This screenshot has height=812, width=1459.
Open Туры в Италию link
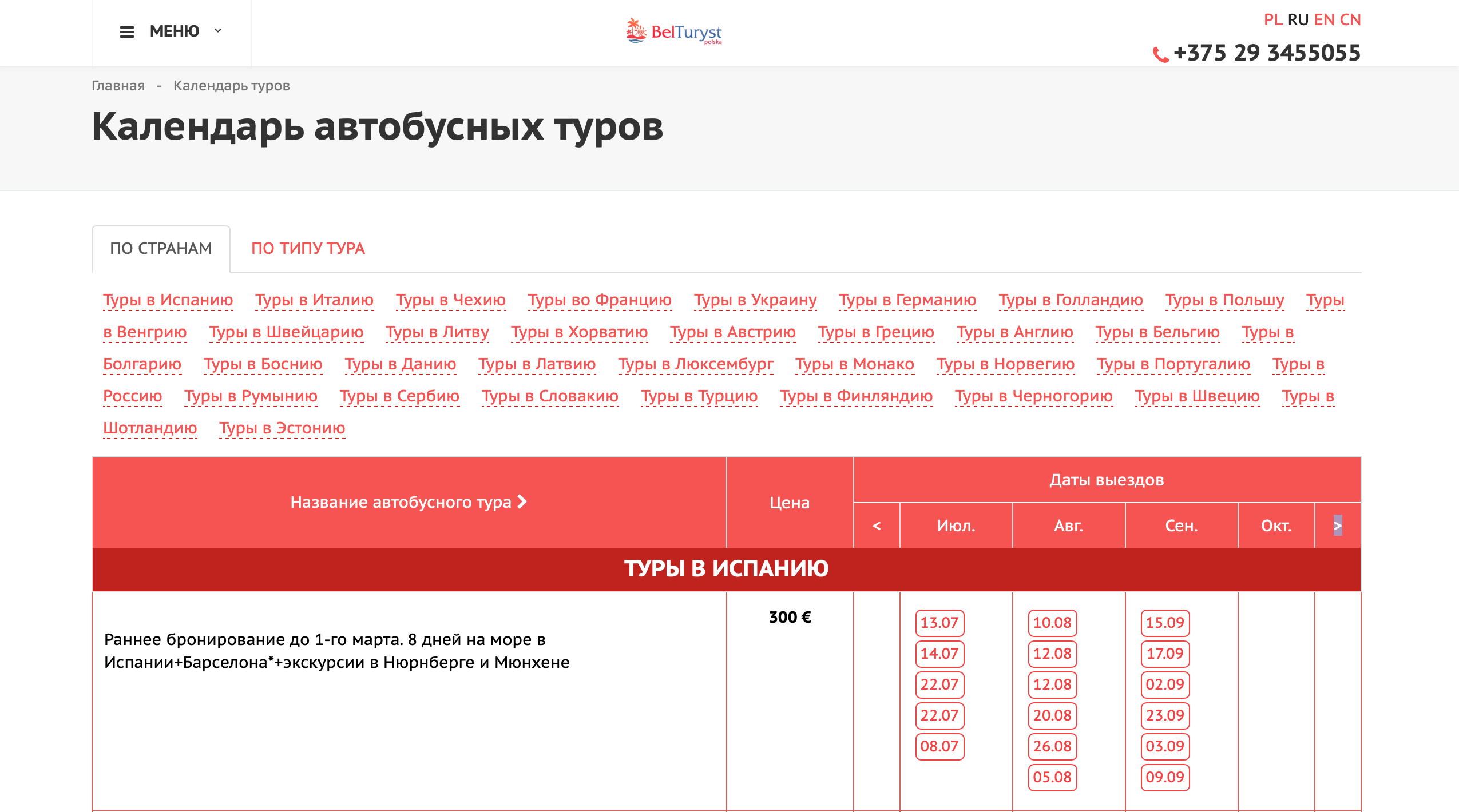click(x=314, y=300)
